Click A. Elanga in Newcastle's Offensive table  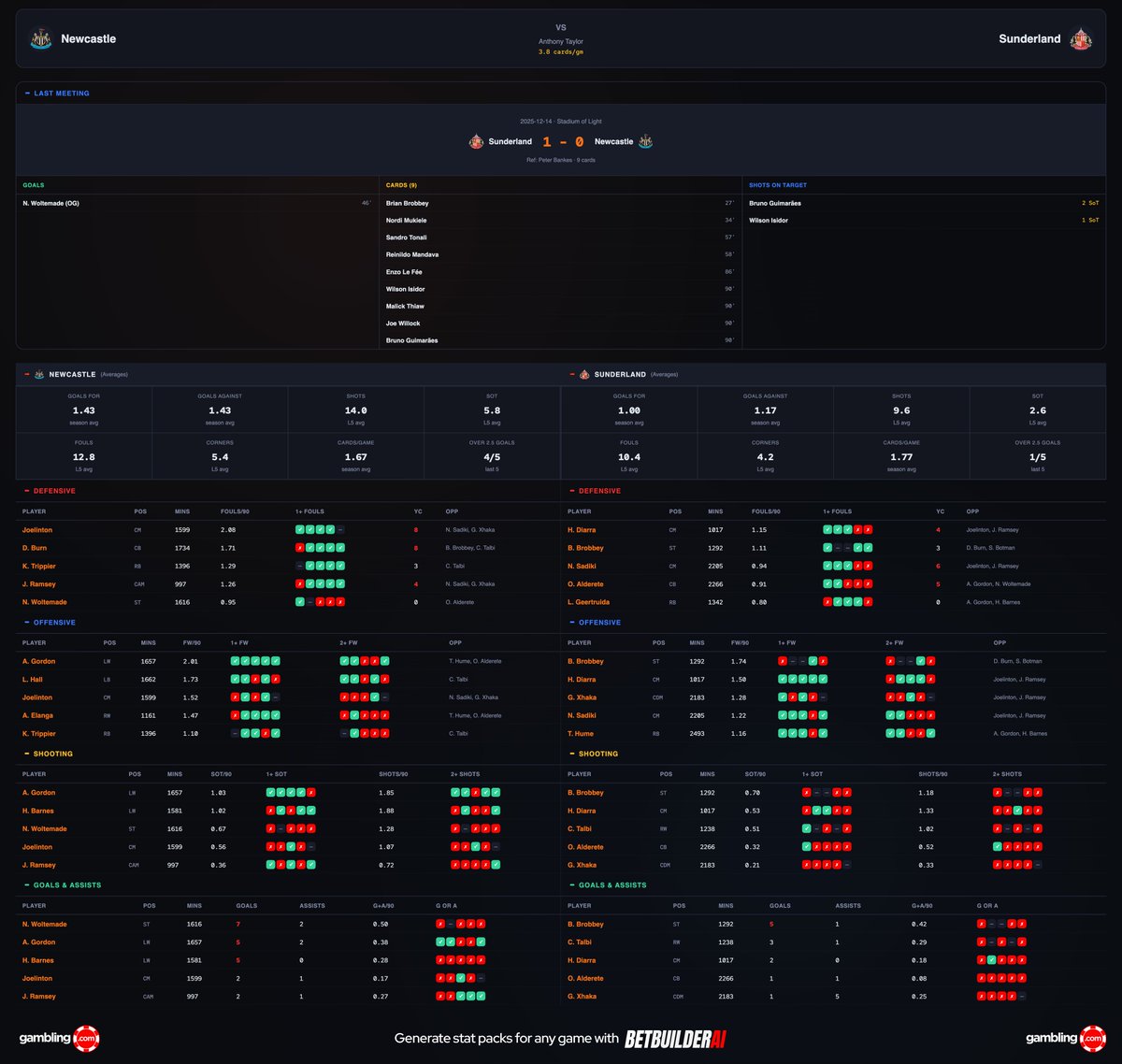37,715
